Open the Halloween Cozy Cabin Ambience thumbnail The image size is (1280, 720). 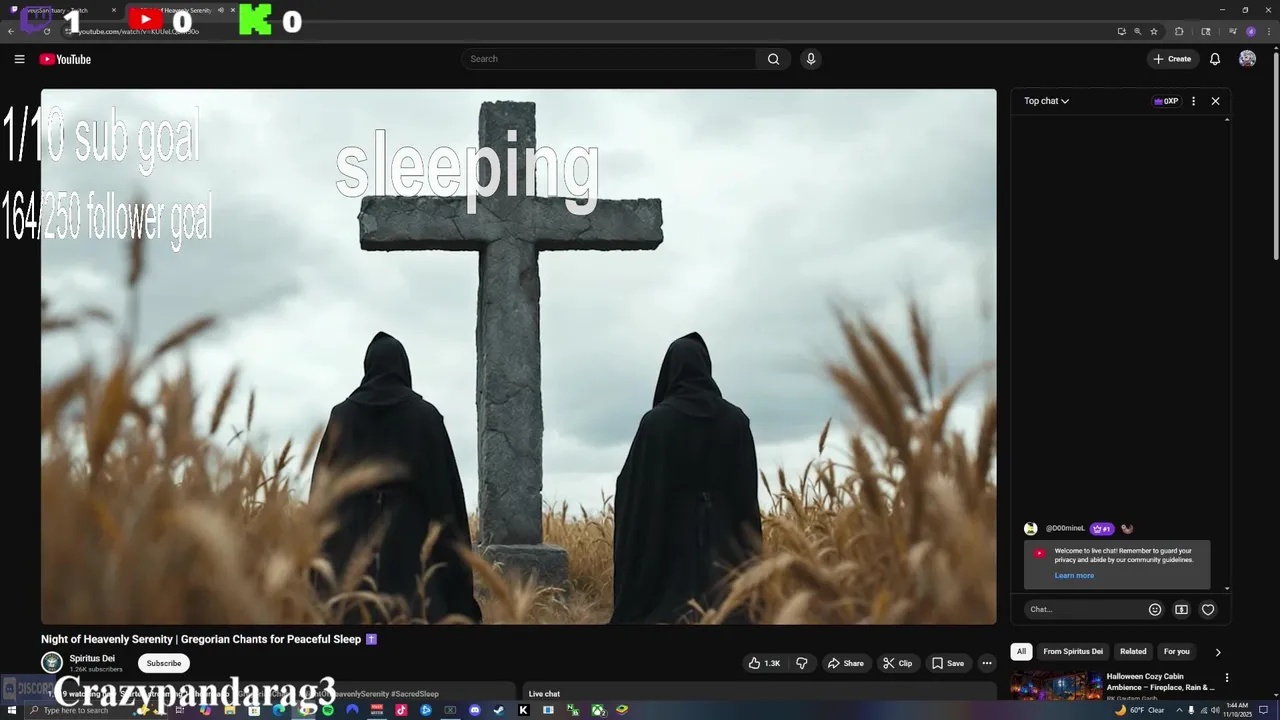[x=1055, y=685]
